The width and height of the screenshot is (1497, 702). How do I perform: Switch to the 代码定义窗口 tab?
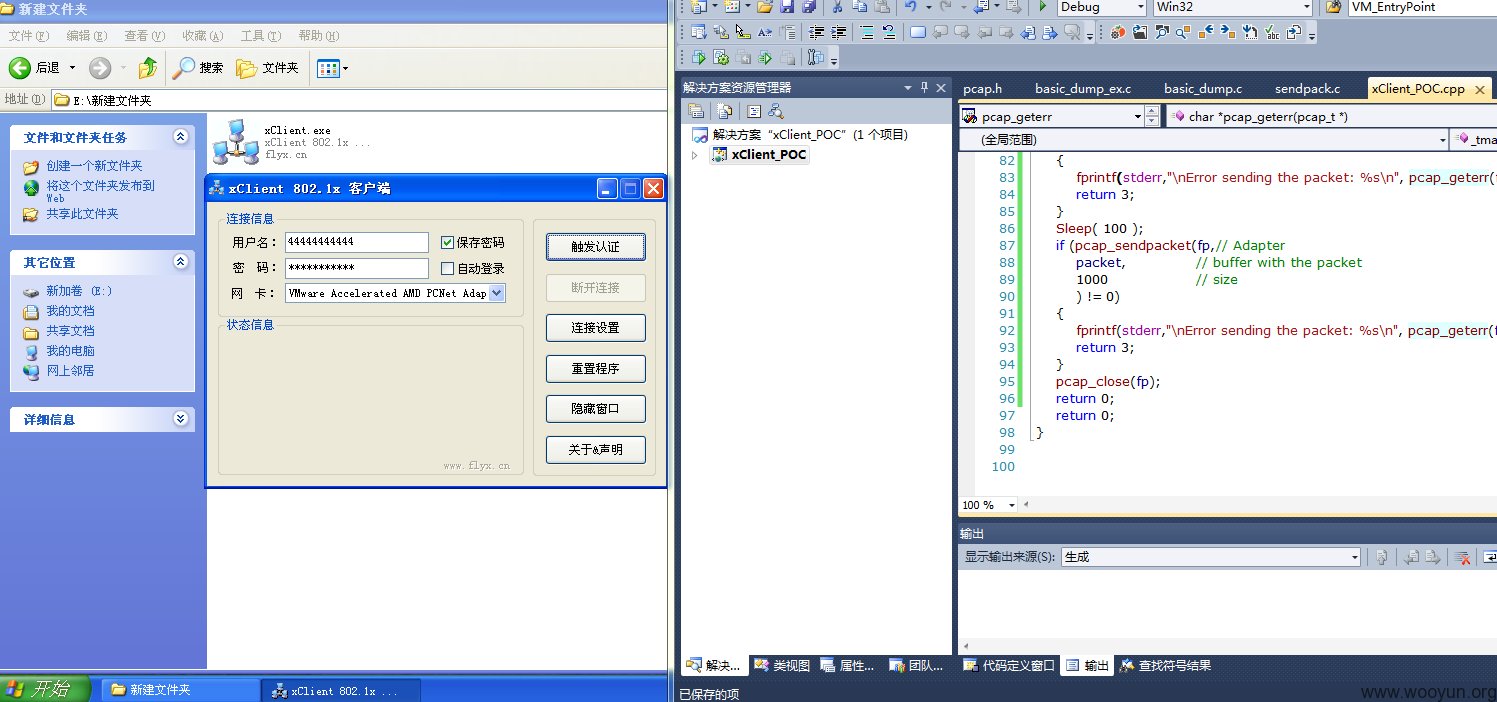(1008, 665)
